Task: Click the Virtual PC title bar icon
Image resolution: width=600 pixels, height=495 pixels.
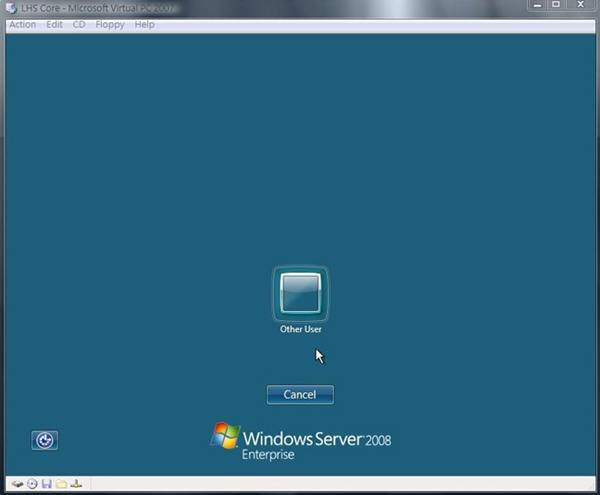Action: [x=11, y=7]
